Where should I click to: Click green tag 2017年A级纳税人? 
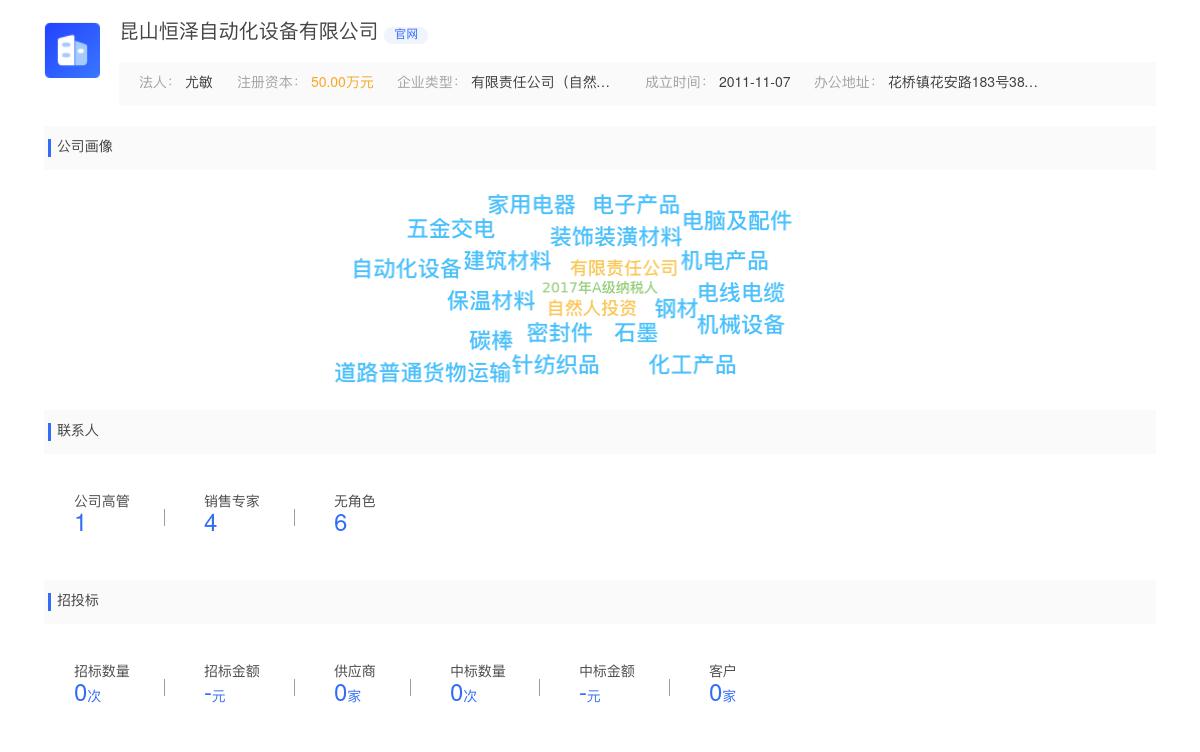point(600,288)
